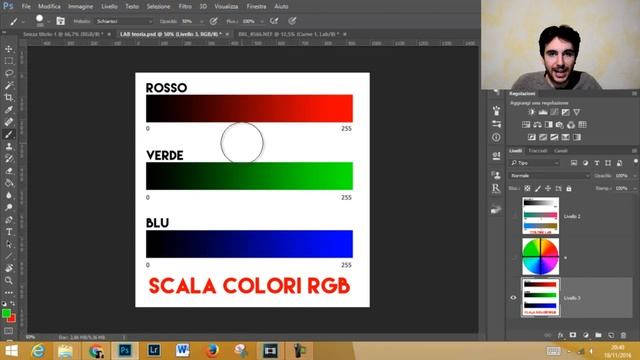This screenshot has height=360, width=640.
Task: Add a Vibrance adjustment
Action: coord(576,112)
